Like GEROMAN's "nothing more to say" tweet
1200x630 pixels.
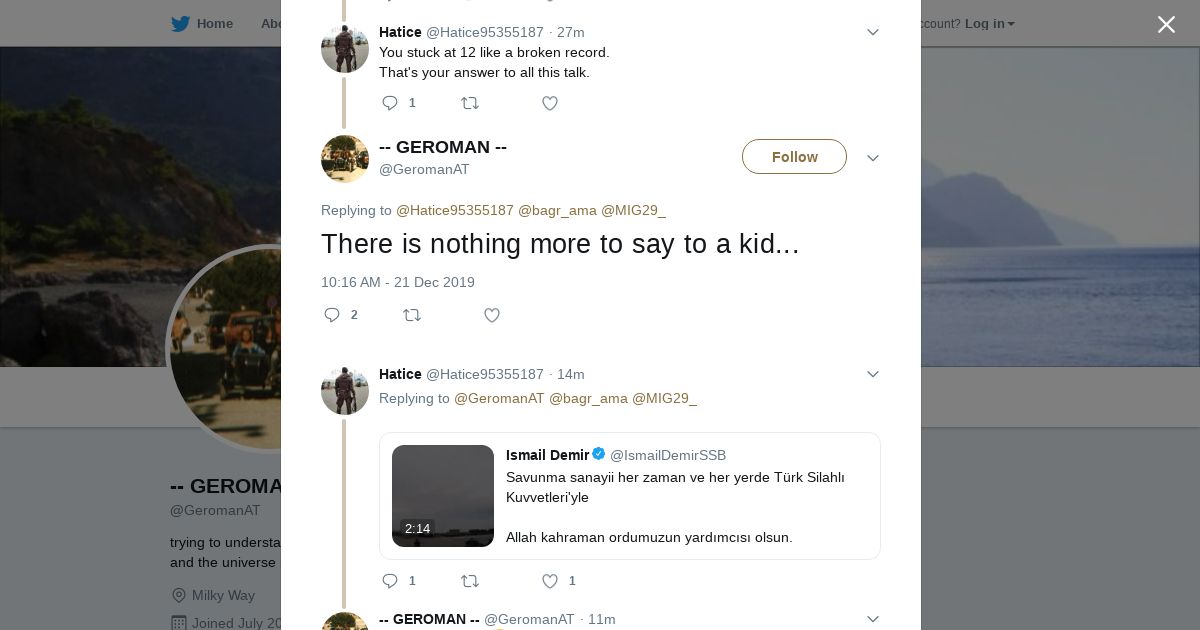[x=491, y=315]
